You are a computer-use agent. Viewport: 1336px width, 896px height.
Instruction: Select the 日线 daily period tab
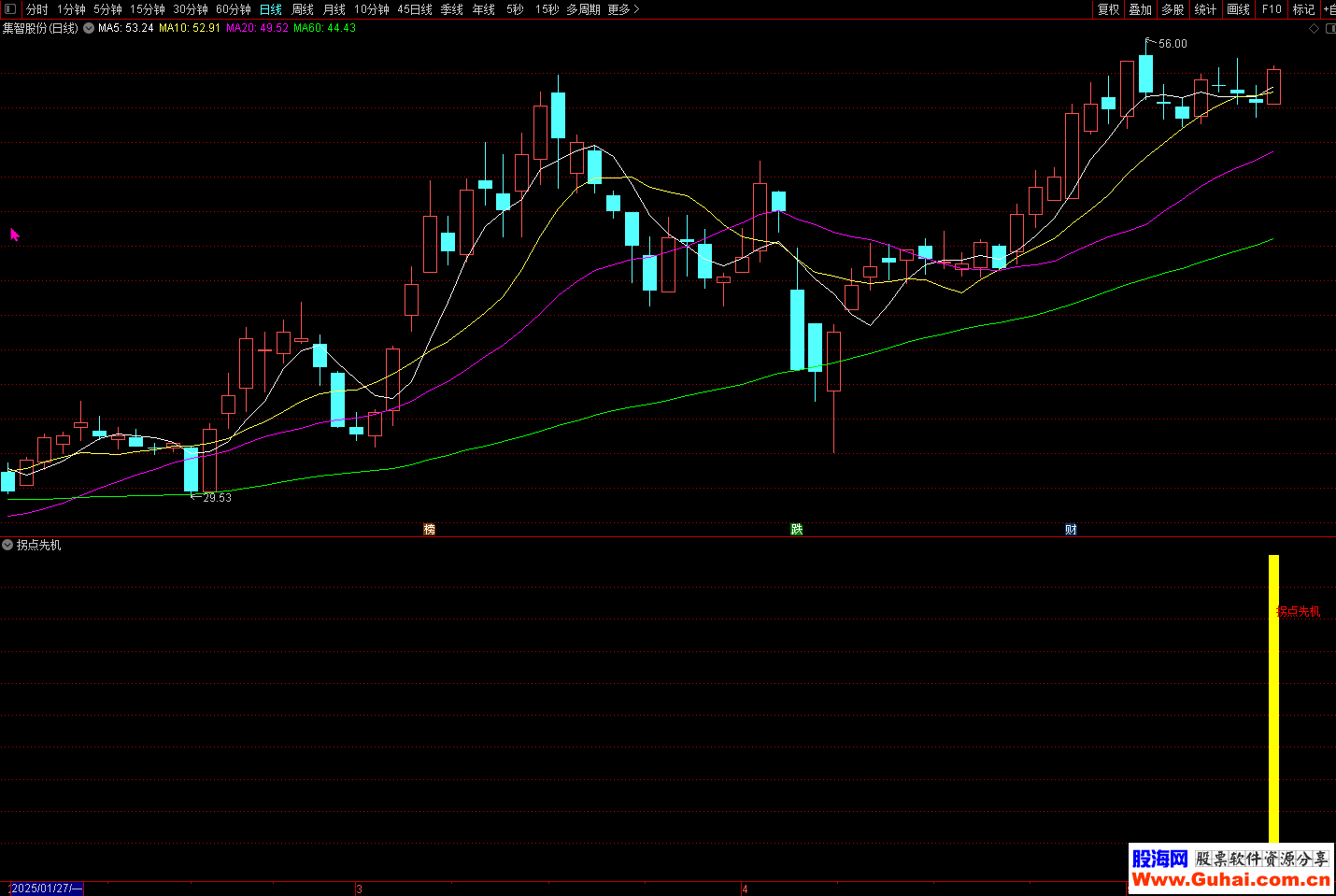[271, 9]
